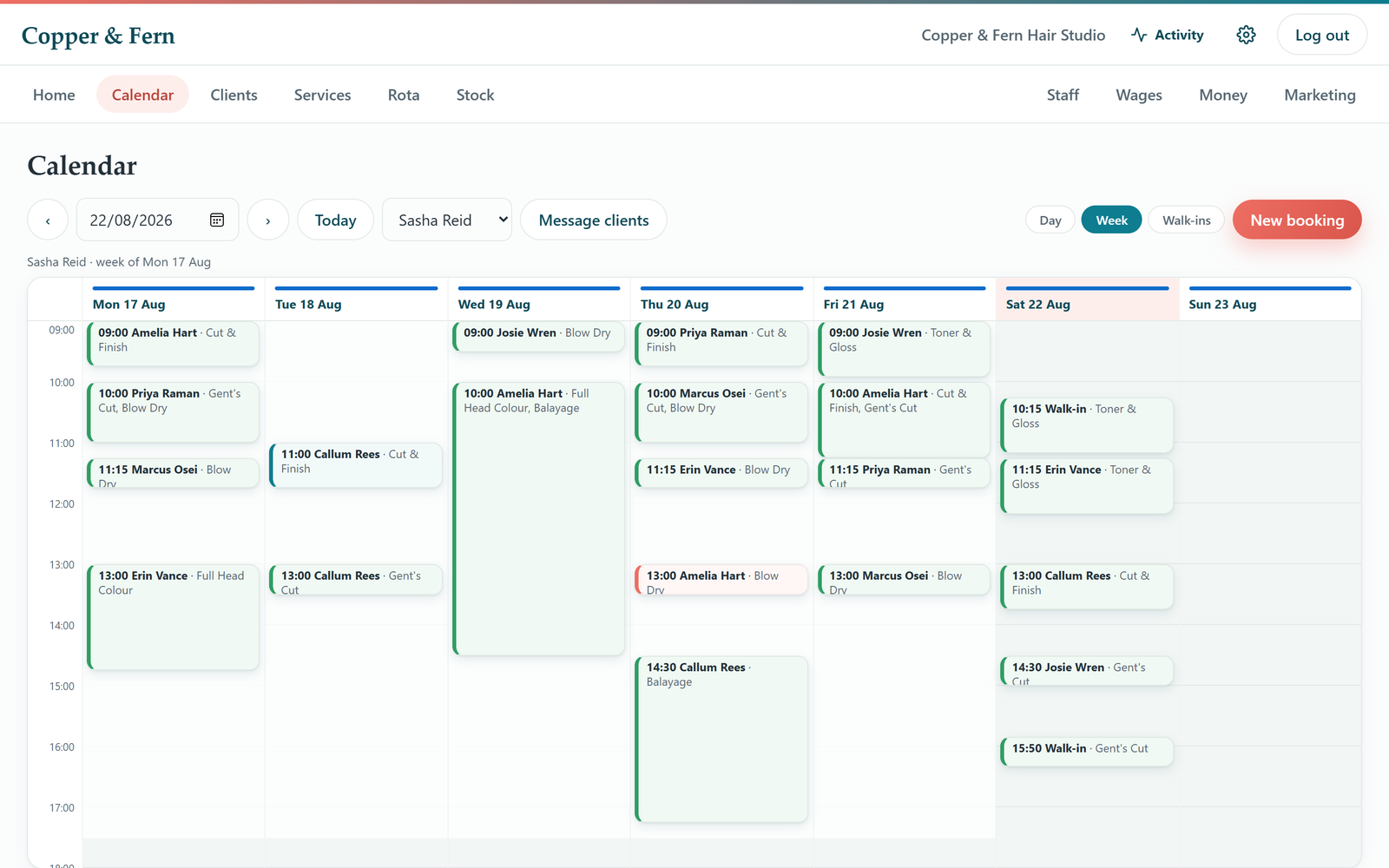Click the Log out button
The image size is (1389, 868).
tap(1322, 35)
